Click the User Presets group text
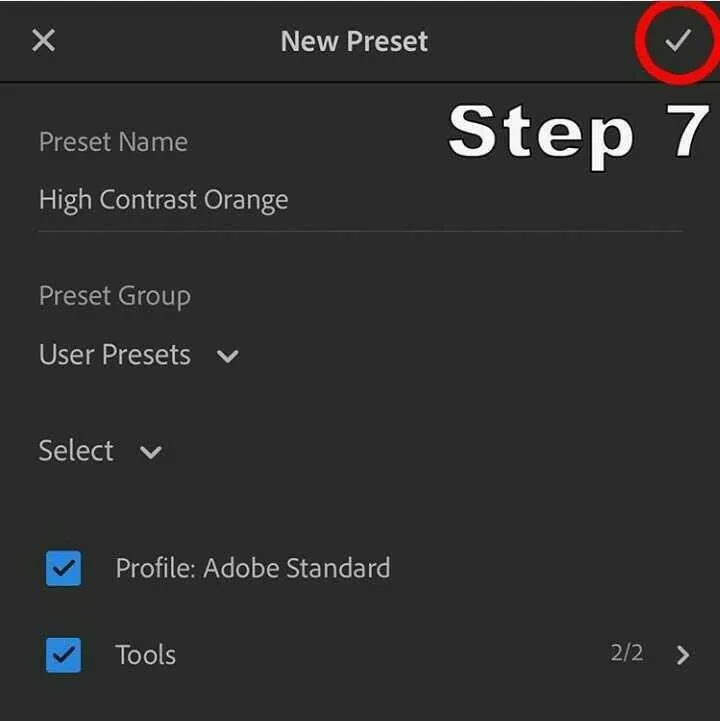Screen dimensions: 720x721 (114, 355)
